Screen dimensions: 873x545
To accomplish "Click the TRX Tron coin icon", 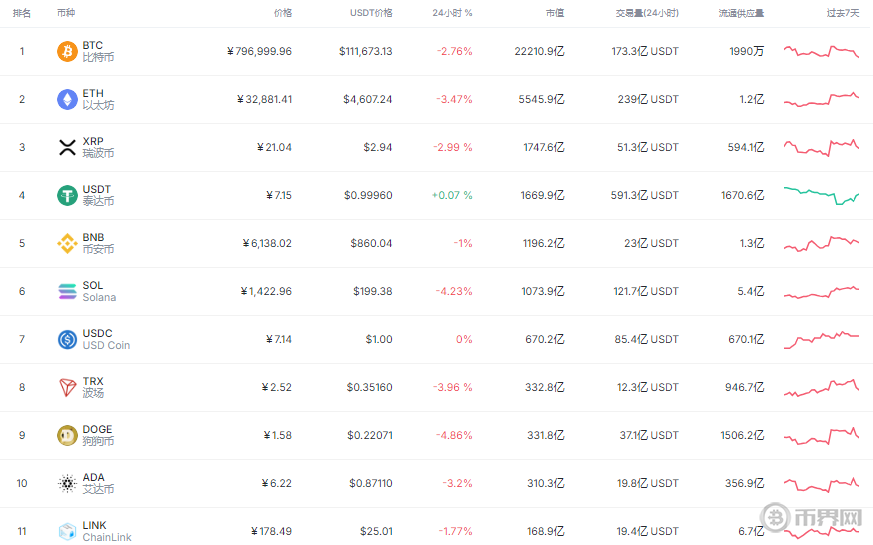I will [67, 387].
